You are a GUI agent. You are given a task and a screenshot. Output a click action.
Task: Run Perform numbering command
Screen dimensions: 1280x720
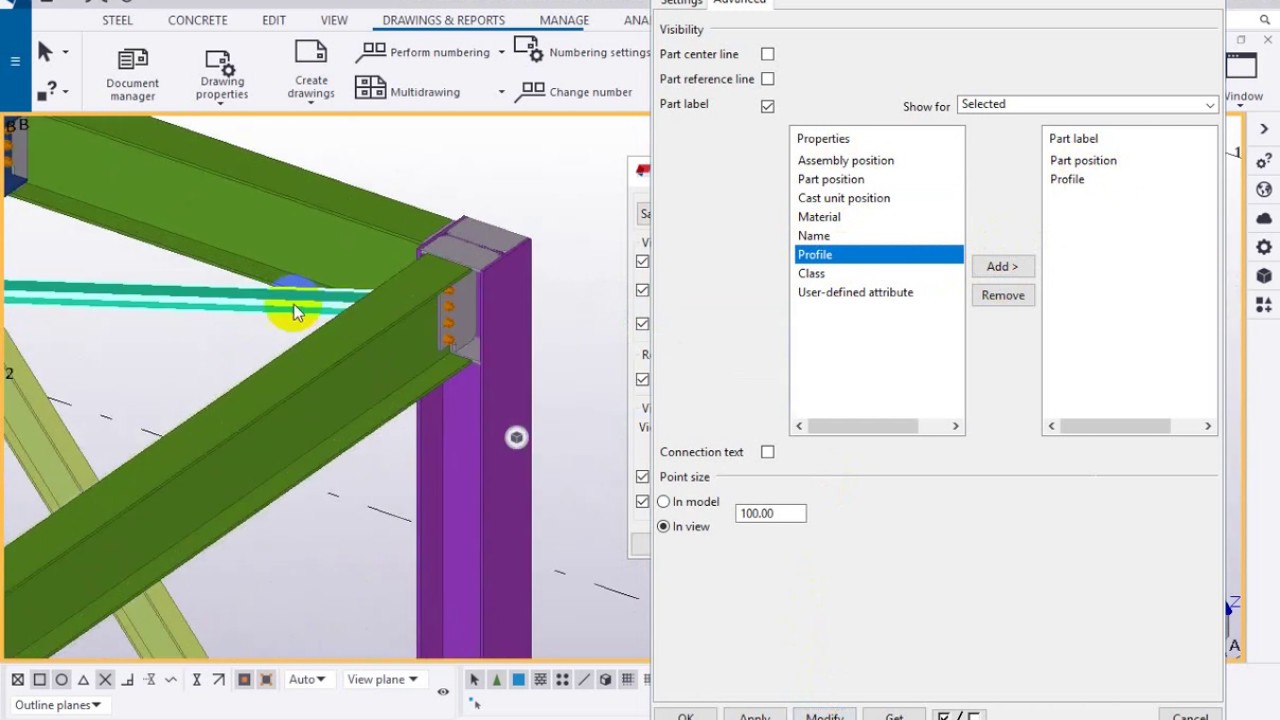tap(423, 52)
